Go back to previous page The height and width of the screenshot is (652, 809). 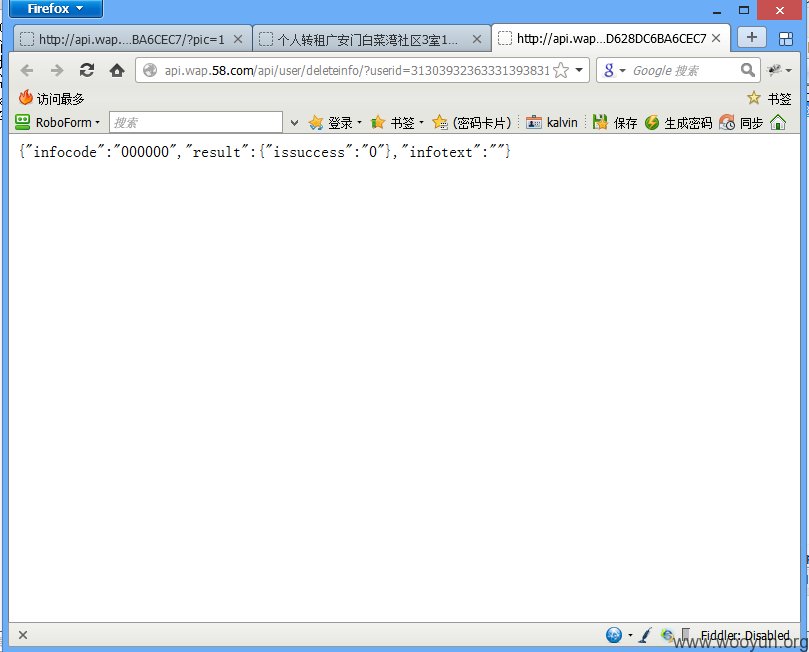click(27, 70)
